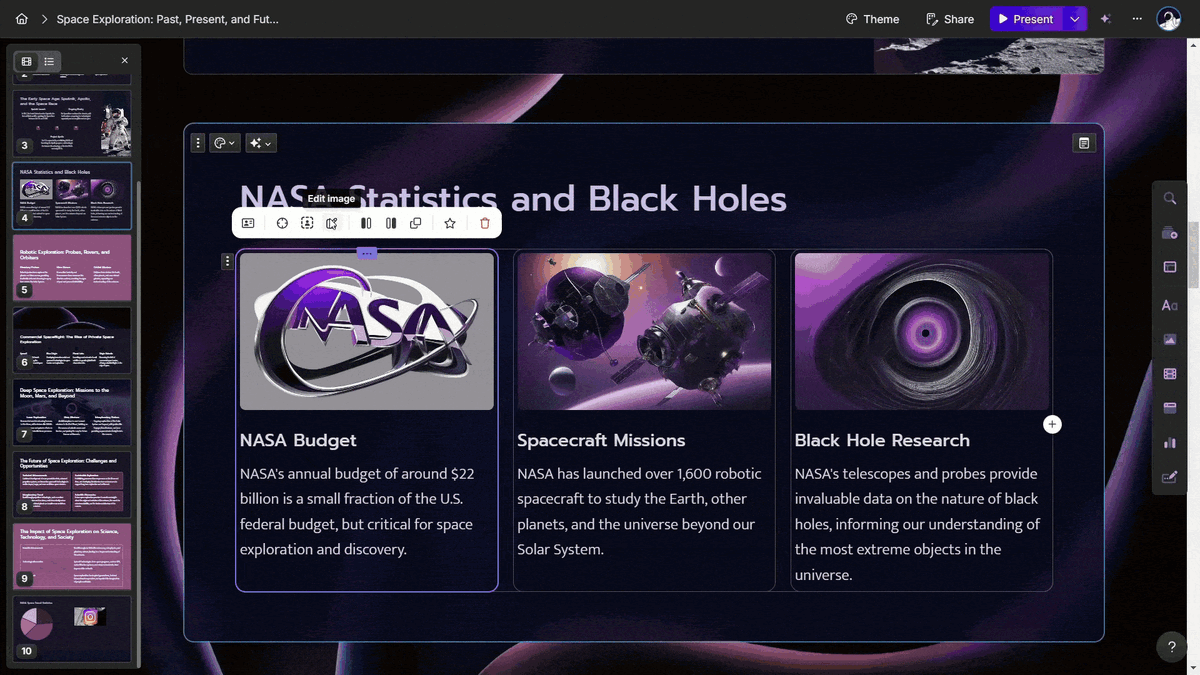Select slide 10 thumbnail with pie chart
The height and width of the screenshot is (675, 1200).
click(72, 628)
